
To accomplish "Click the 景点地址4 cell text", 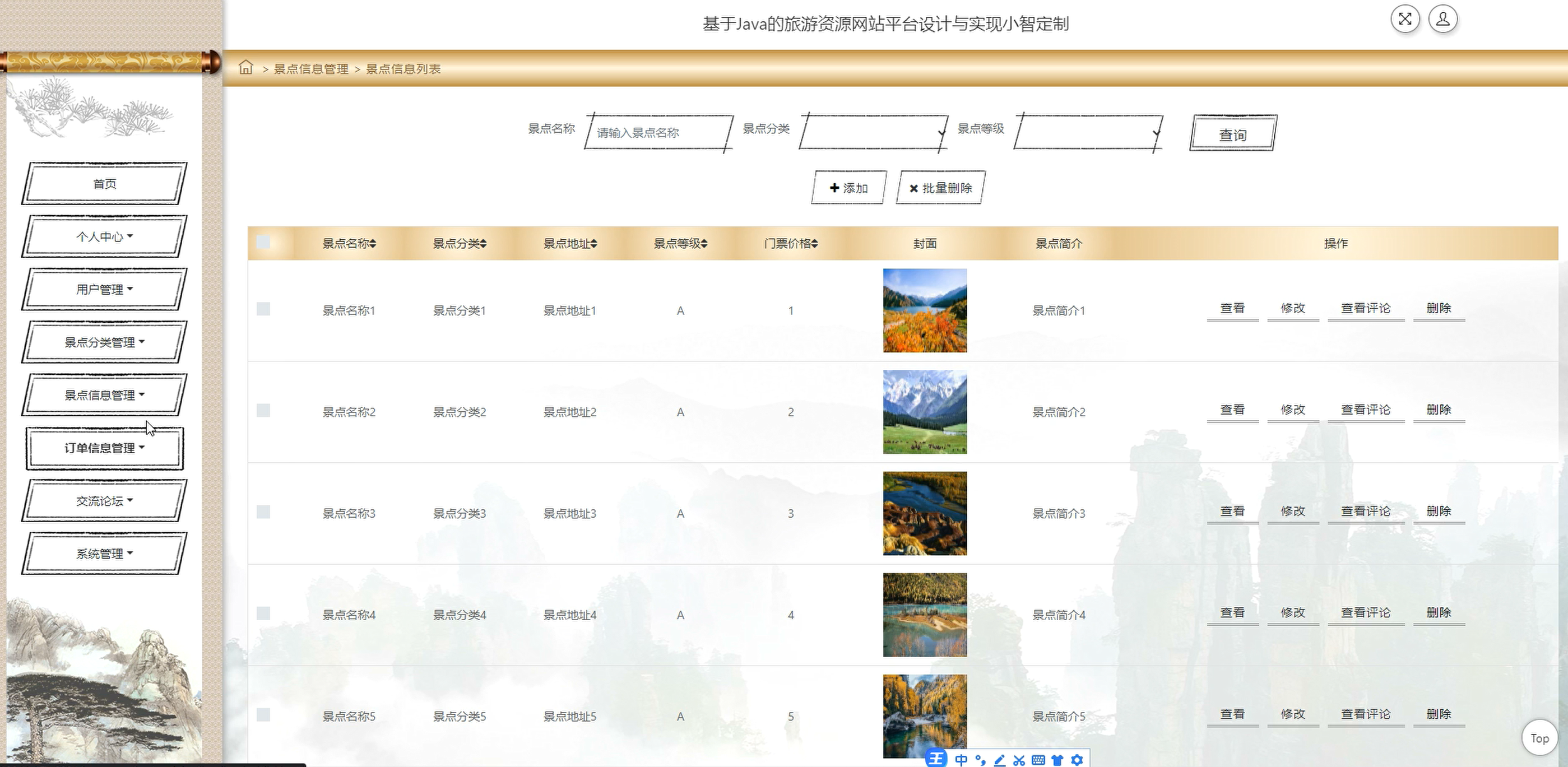I will coord(570,615).
